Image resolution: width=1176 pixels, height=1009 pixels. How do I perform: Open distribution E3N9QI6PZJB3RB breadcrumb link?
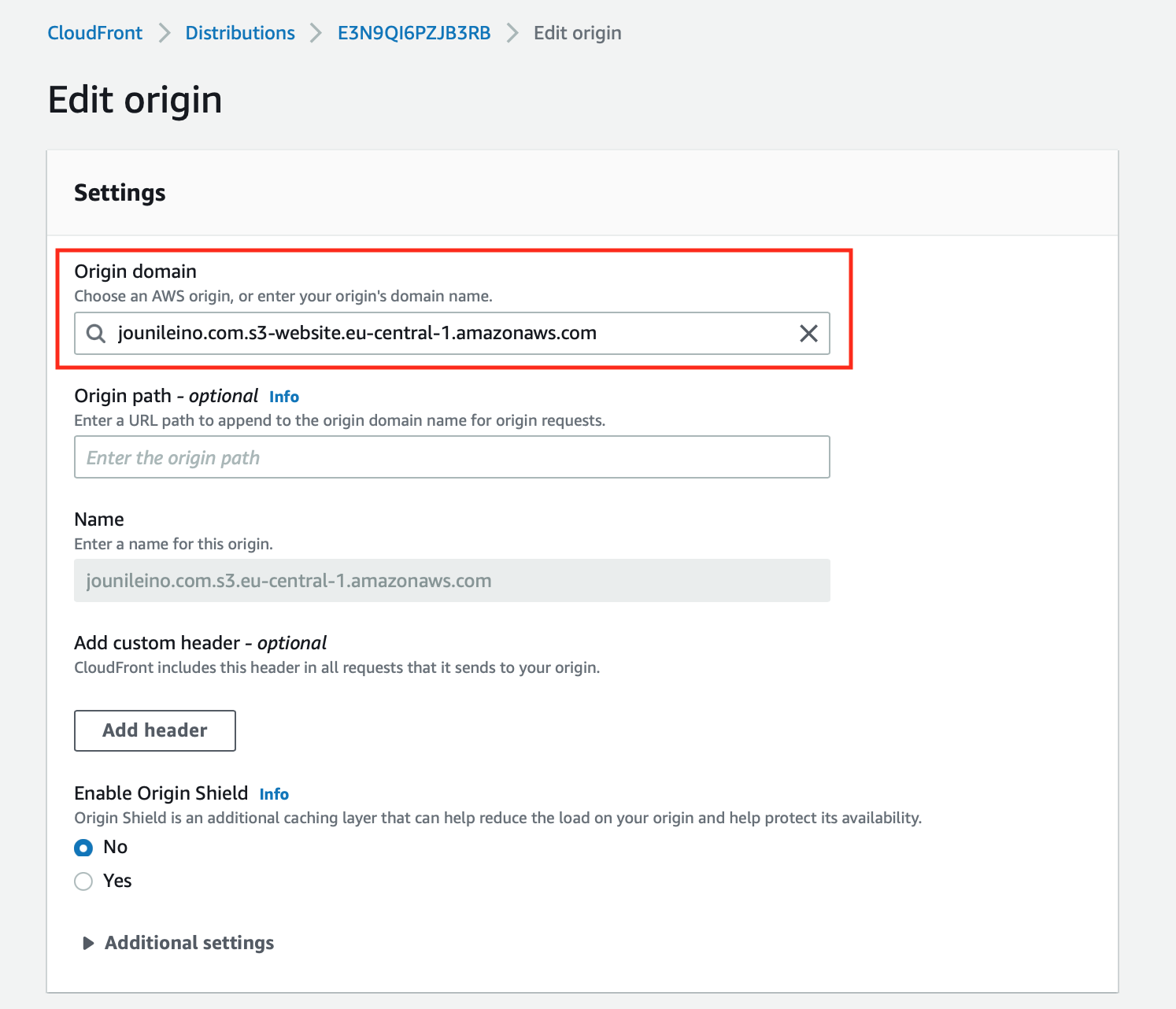414,33
